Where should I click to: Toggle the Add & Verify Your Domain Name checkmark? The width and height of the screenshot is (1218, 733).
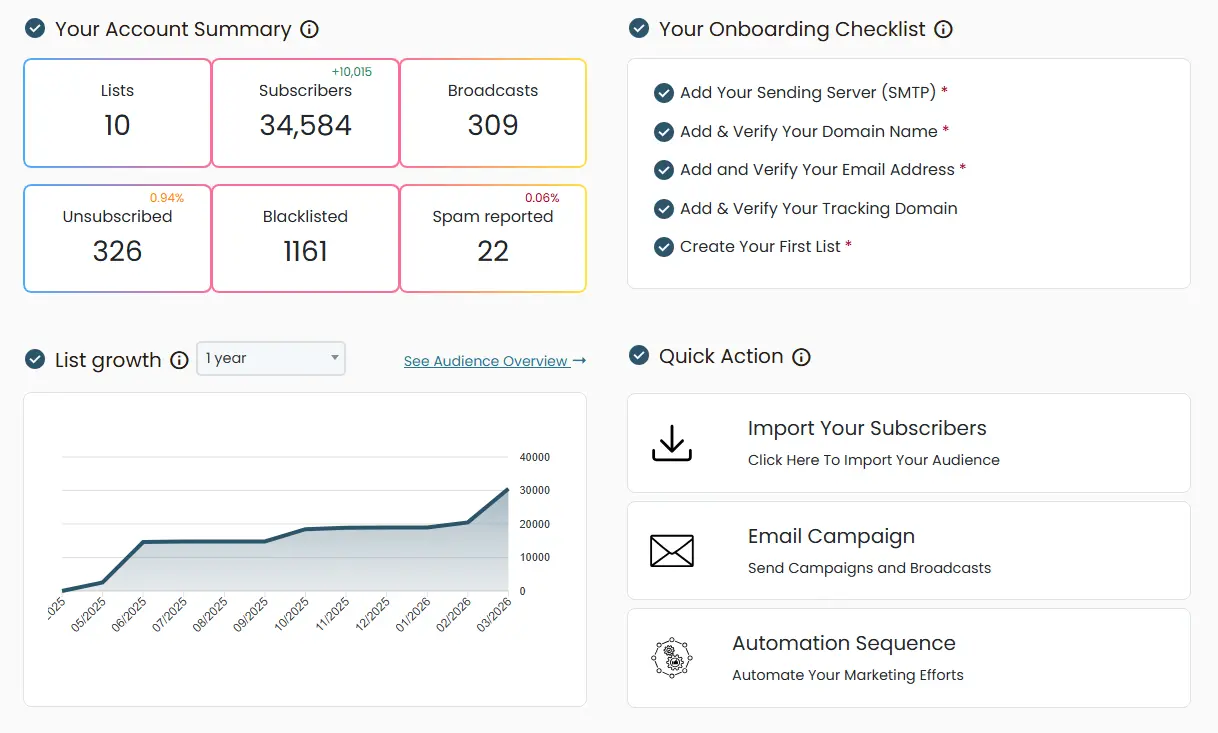pos(663,132)
